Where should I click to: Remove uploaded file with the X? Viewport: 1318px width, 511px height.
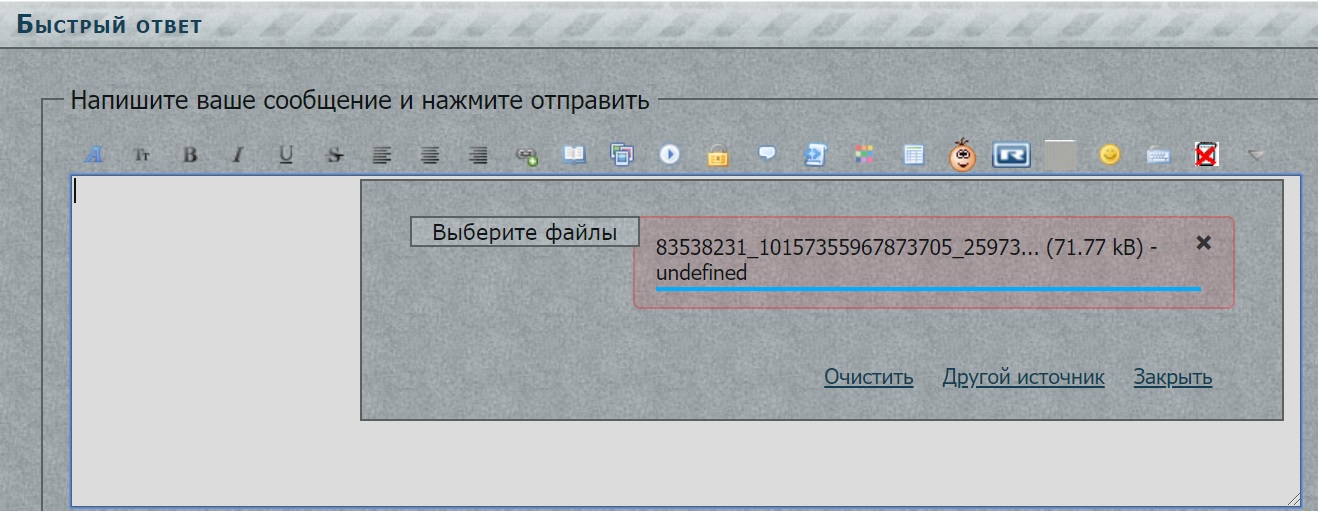(x=1204, y=243)
